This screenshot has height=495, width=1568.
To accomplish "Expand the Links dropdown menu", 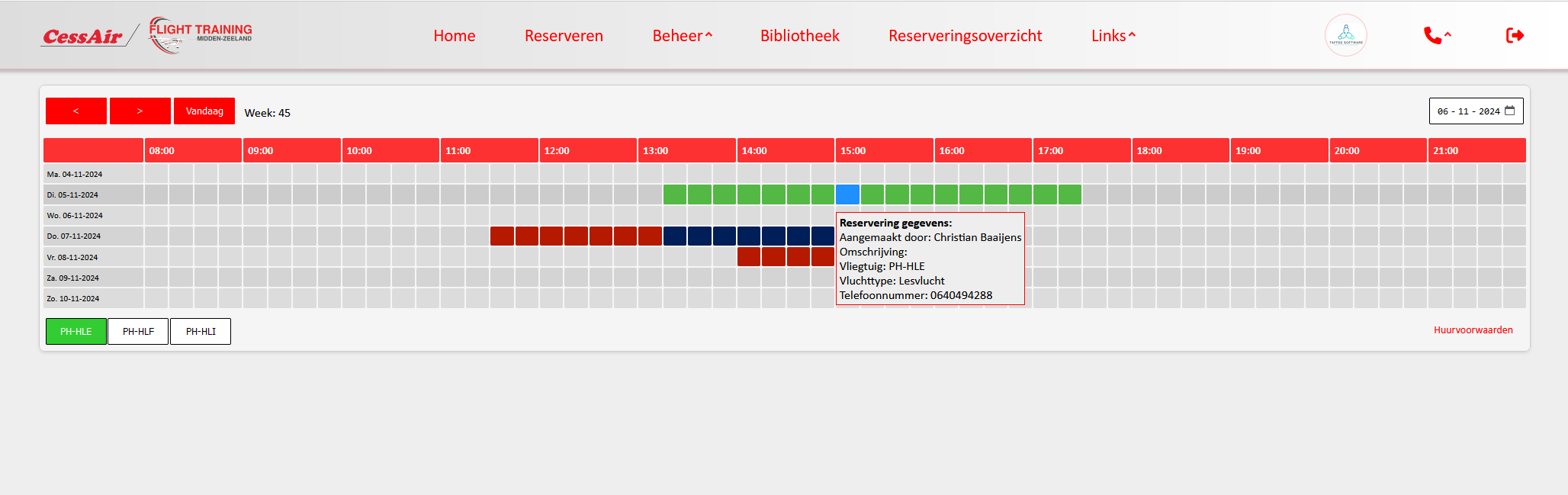I will click(1113, 36).
